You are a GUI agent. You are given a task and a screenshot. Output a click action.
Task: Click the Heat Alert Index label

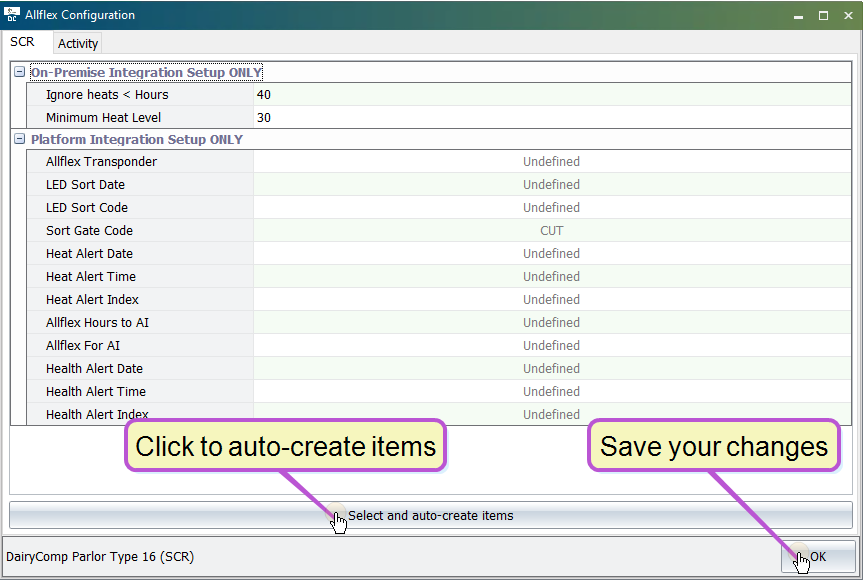coord(92,300)
